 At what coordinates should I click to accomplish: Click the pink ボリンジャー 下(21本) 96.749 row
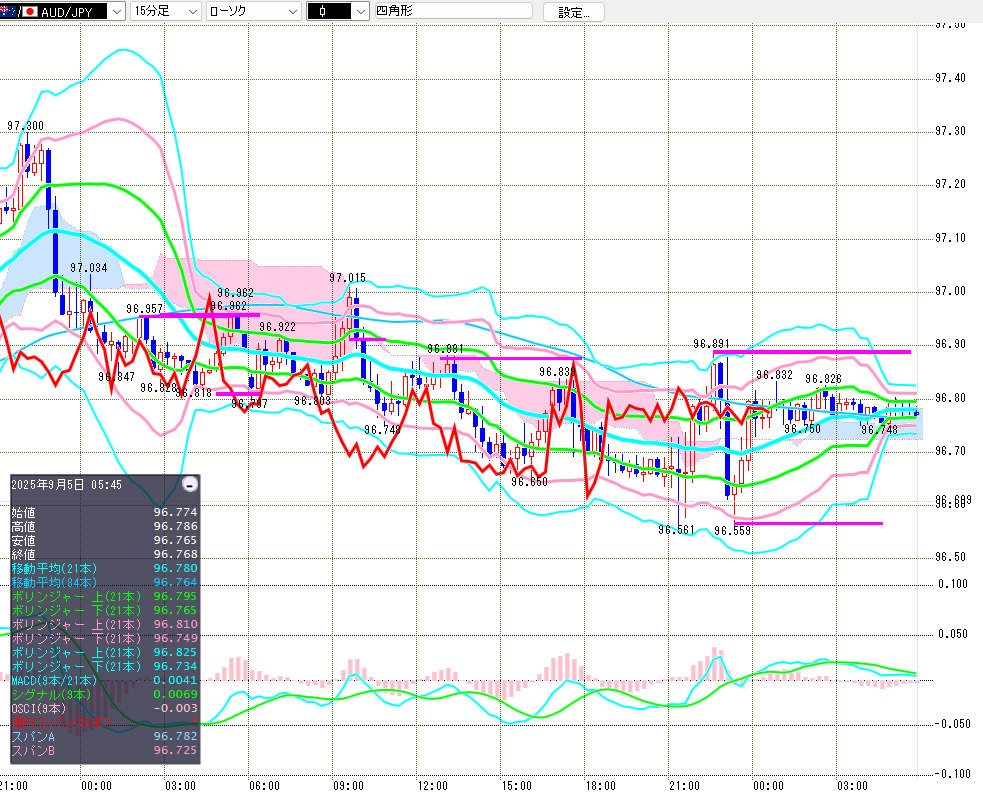click(x=105, y=638)
